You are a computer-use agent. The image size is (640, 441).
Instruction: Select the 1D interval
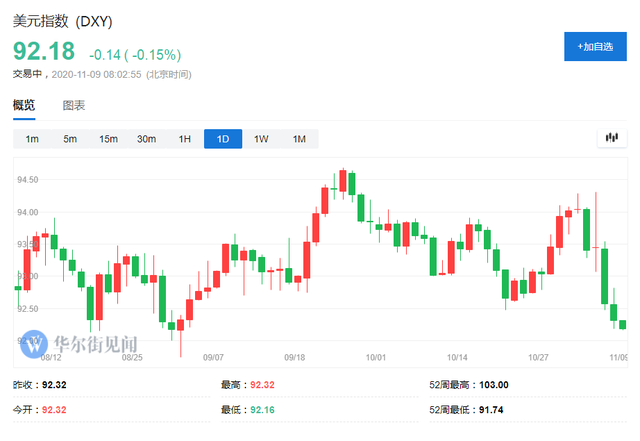click(x=223, y=139)
